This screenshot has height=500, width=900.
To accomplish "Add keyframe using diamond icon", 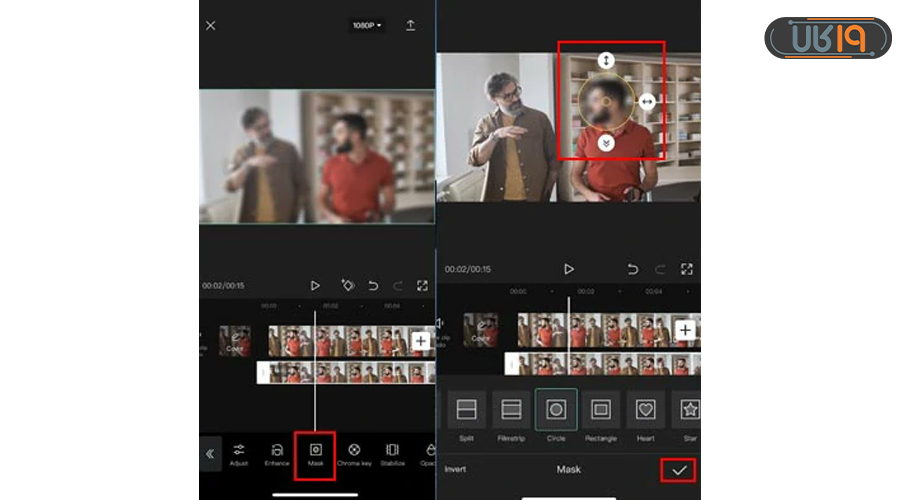I will [x=348, y=285].
